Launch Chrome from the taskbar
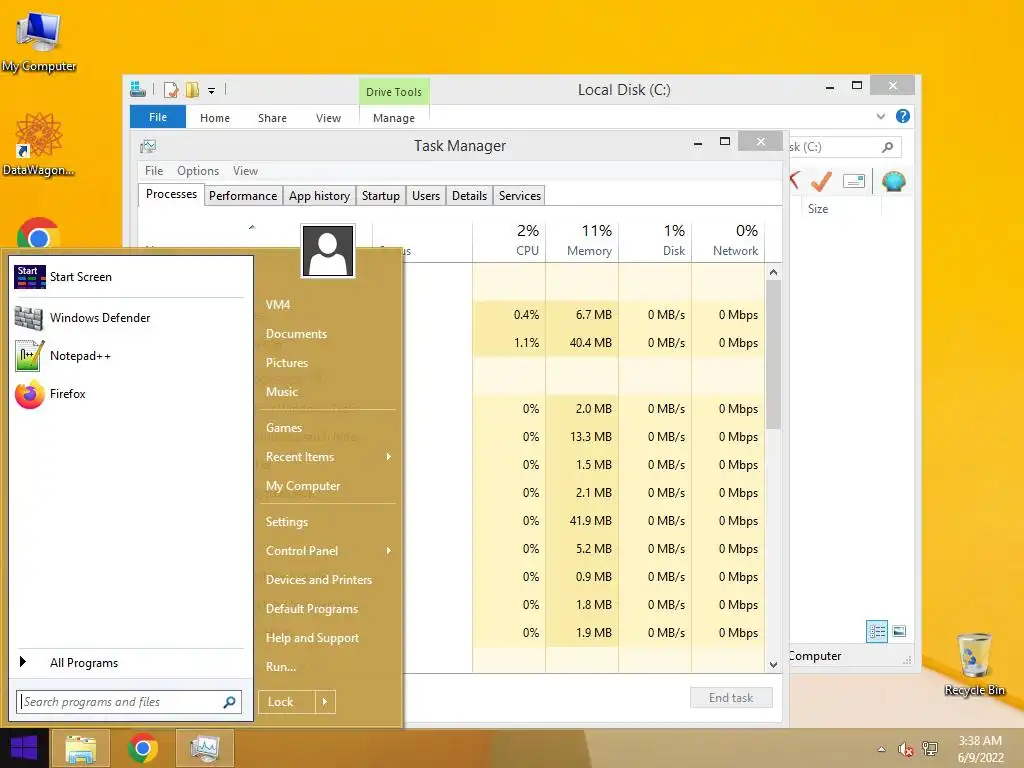1024x768 pixels. click(142, 748)
